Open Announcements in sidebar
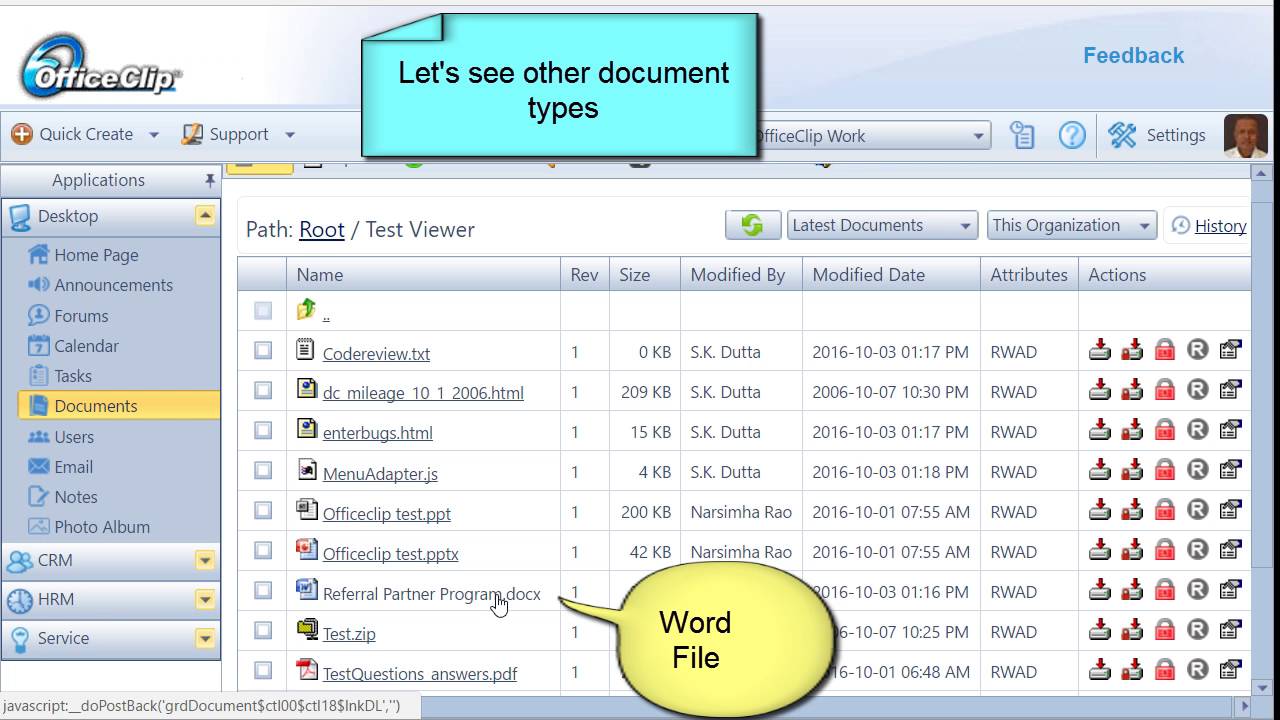This screenshot has height=720, width=1280. (x=113, y=285)
